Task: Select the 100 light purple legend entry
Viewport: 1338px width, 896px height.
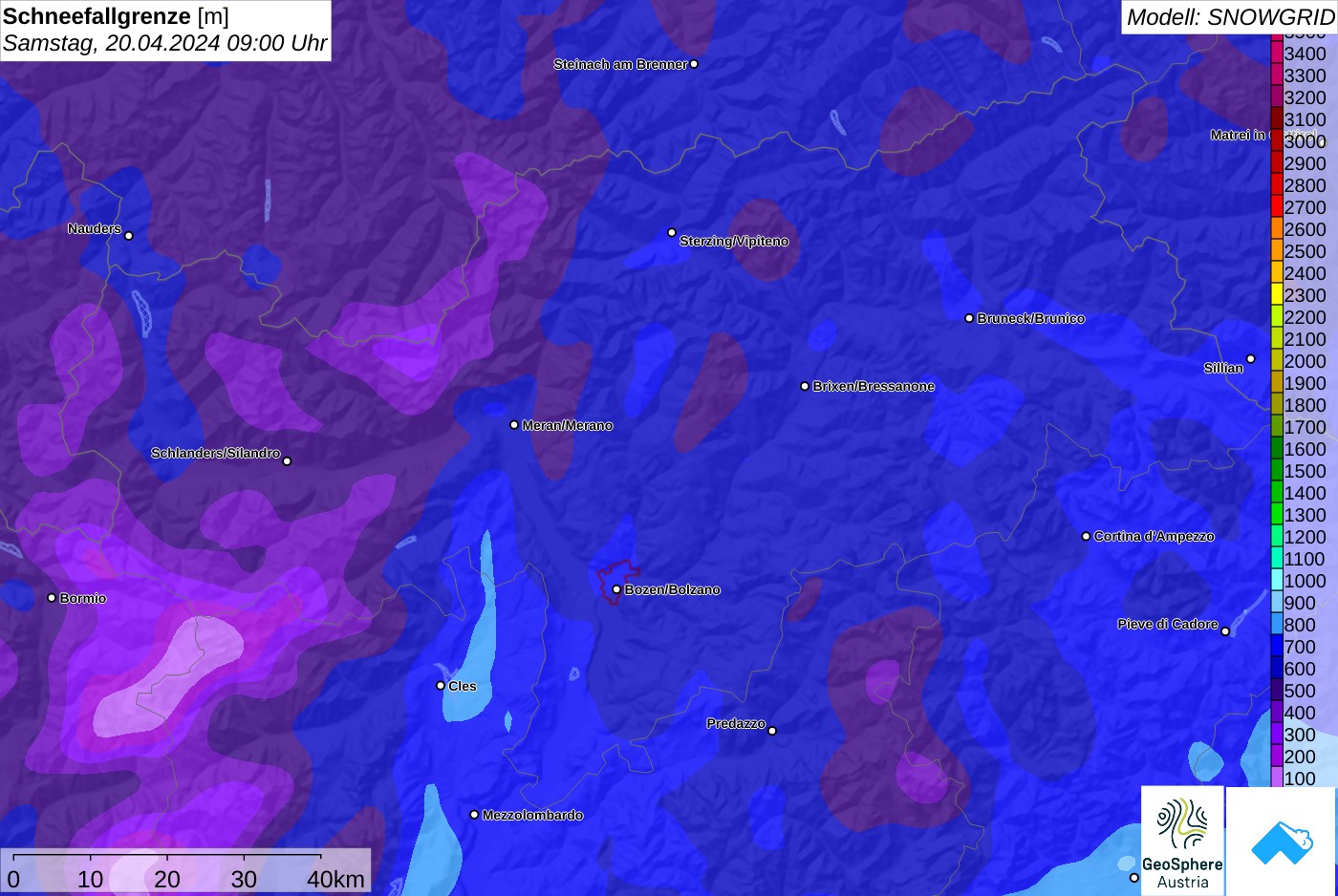Action: [x=1277, y=778]
